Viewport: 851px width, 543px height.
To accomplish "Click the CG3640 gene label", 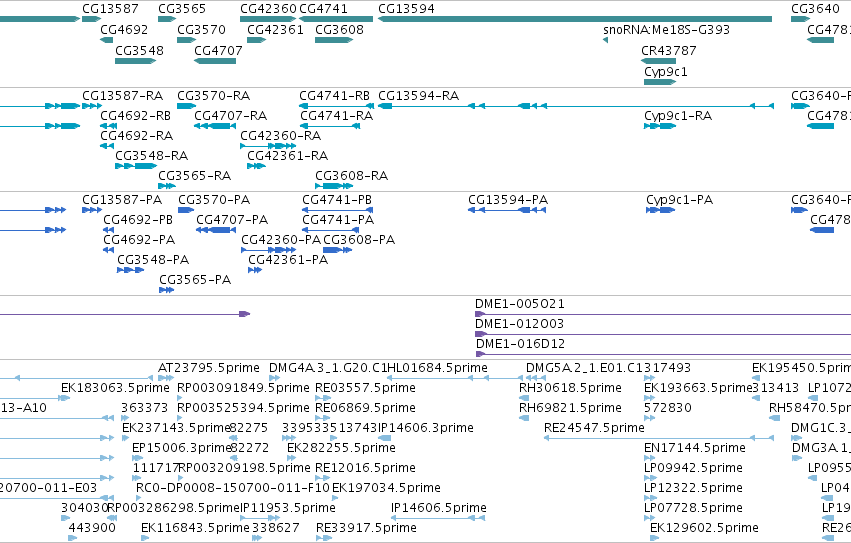I will click(x=815, y=9).
